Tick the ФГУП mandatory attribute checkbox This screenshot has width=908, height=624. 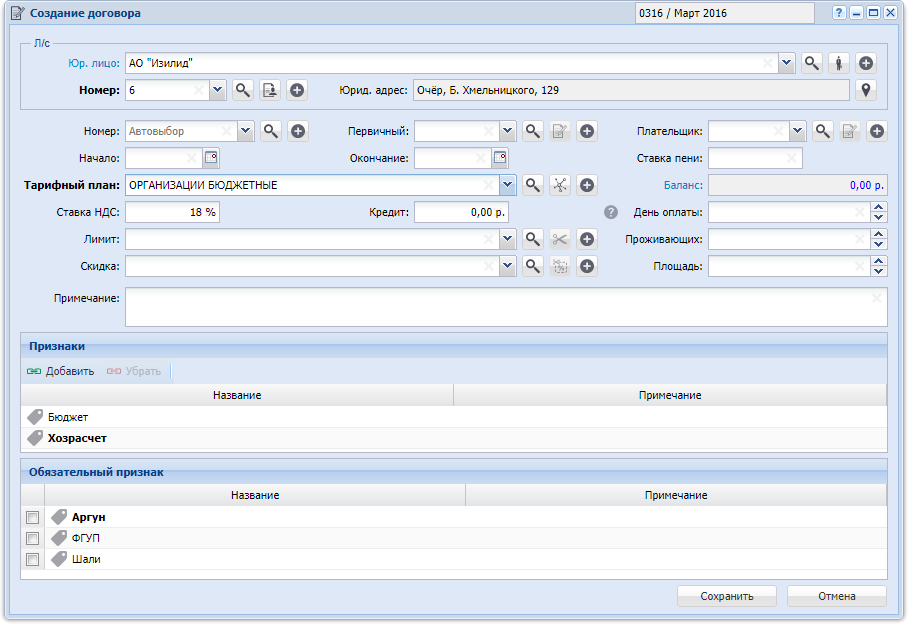click(x=32, y=538)
